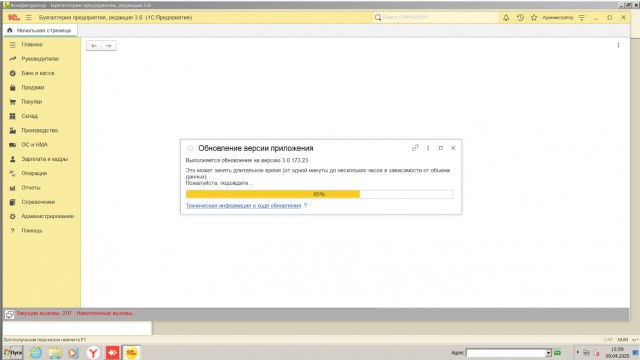Open the dialog's three-dot more menu
This screenshot has height=360, width=640.
[428, 148]
